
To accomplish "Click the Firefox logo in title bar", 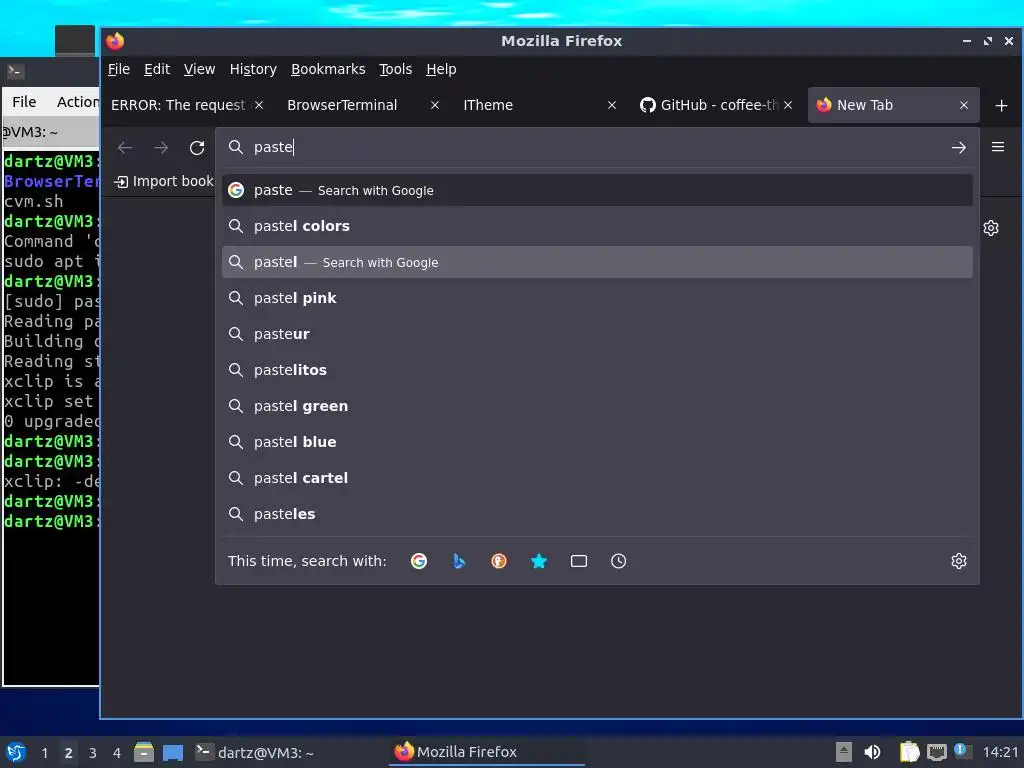I will 115,41.
